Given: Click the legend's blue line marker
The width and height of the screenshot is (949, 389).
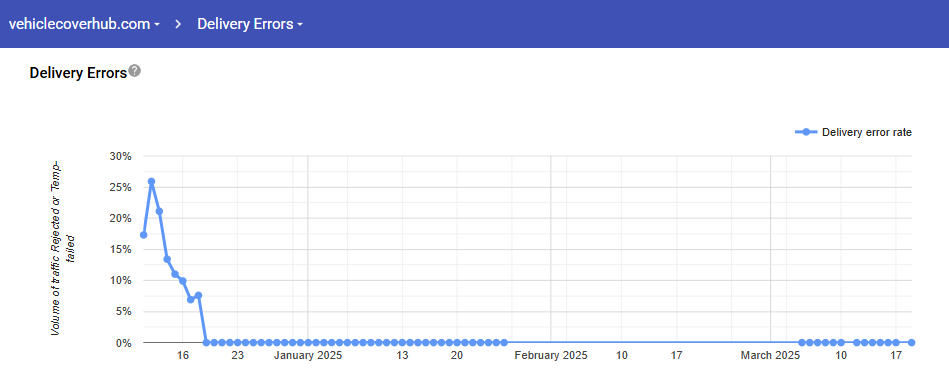Looking at the screenshot, I should tap(806, 132).
